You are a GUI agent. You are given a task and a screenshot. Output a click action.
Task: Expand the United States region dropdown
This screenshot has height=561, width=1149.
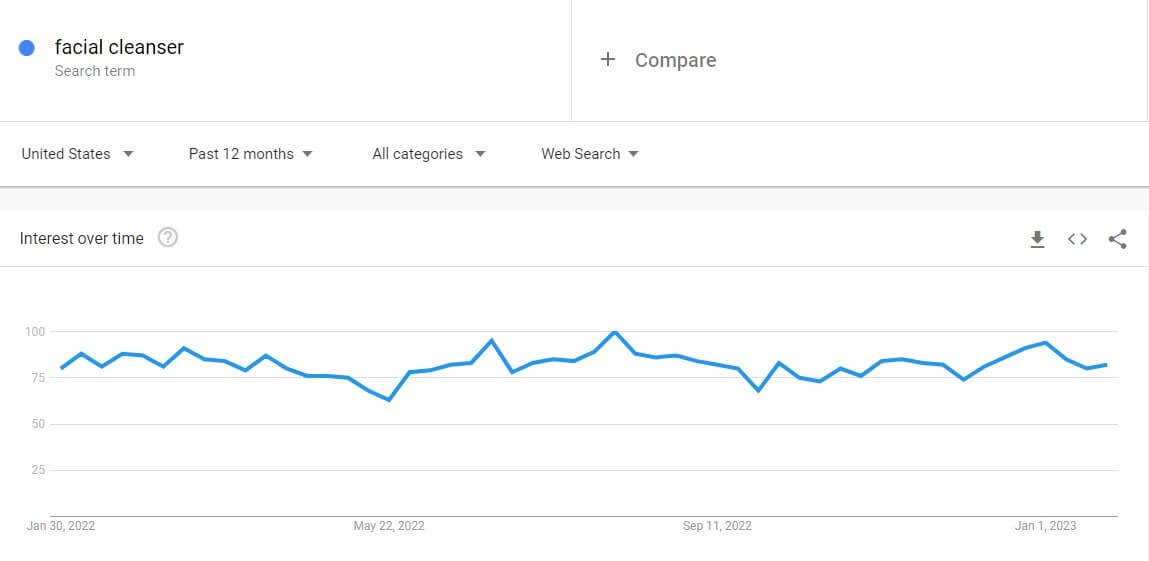click(78, 154)
